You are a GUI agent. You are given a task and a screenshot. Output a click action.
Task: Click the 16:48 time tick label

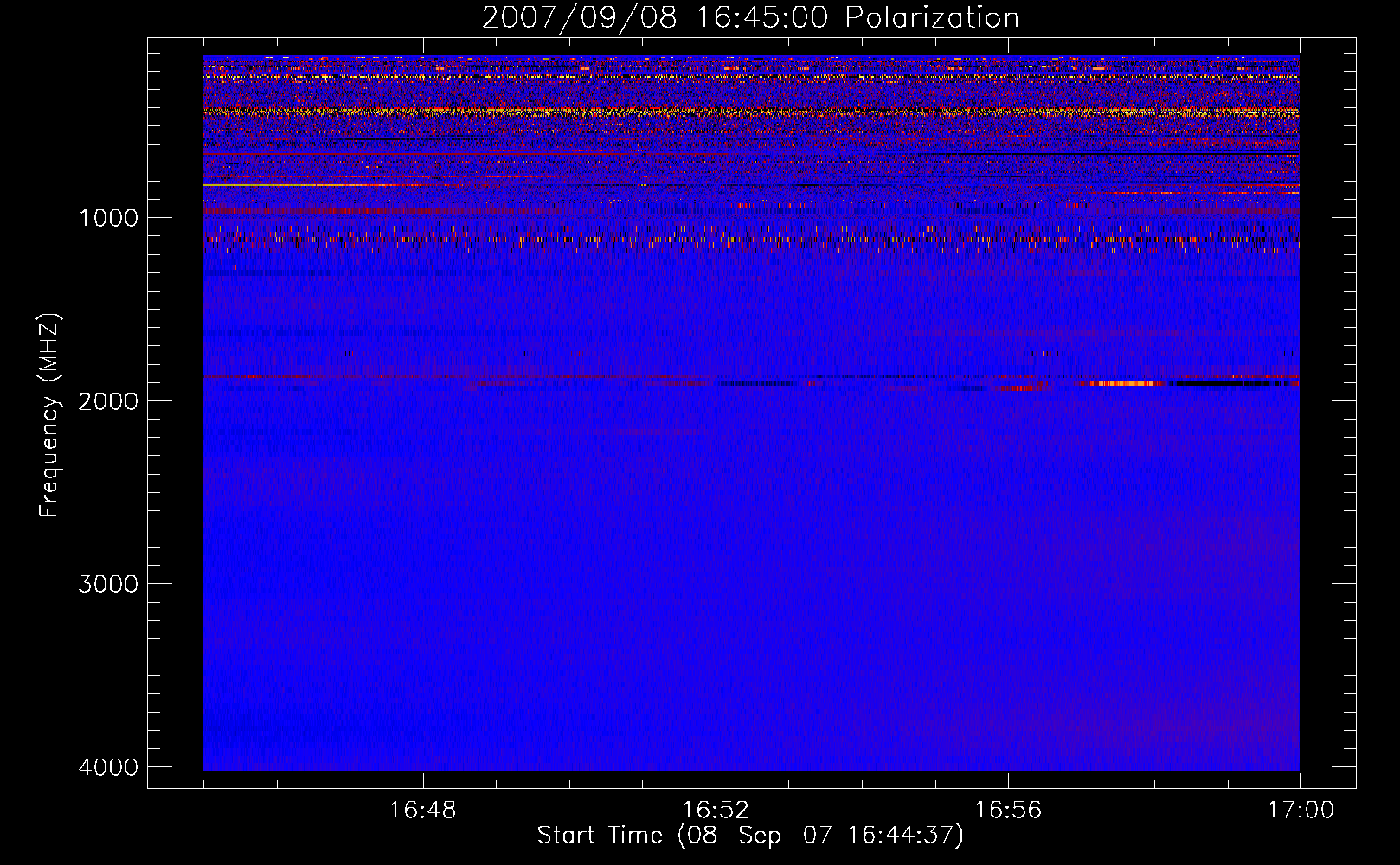(x=423, y=811)
